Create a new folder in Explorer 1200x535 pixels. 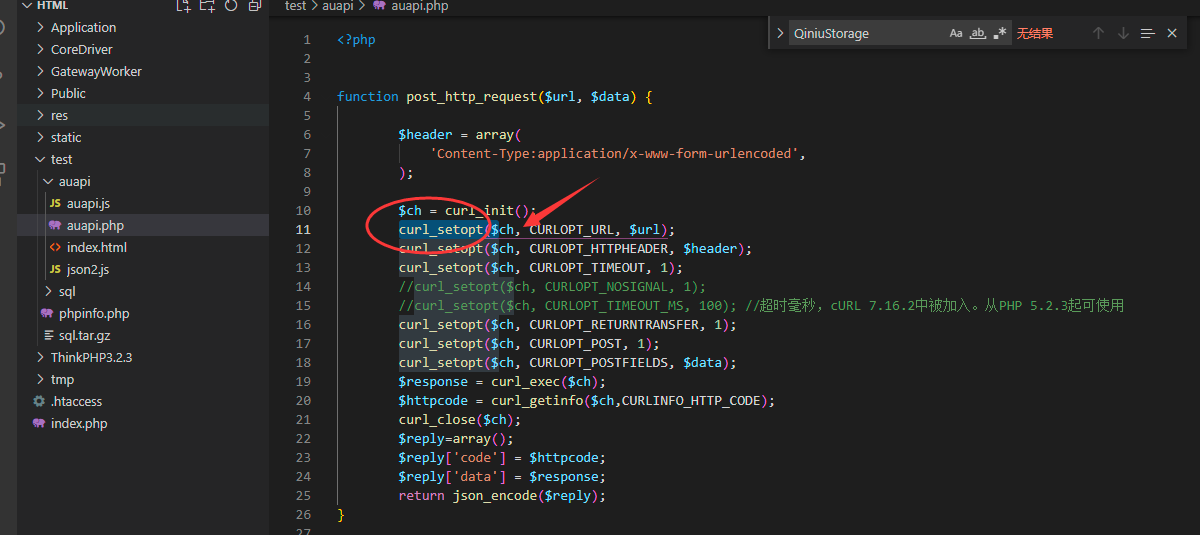click(206, 6)
